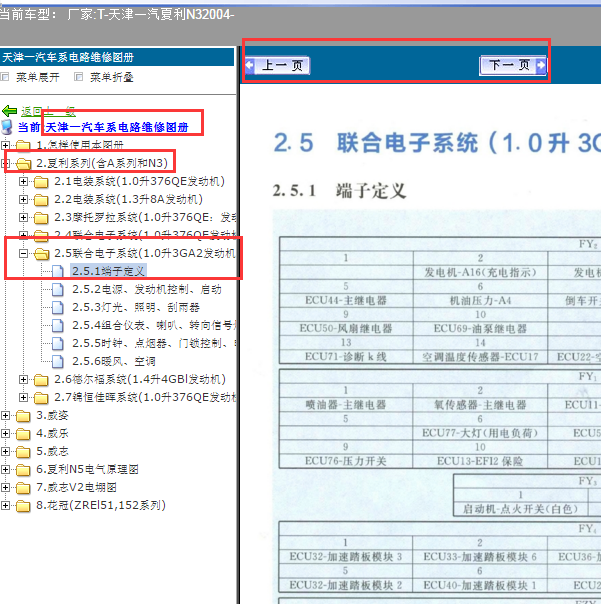Click table cell 发电机-A16(充电指示)
This screenshot has height=604, width=601.
[480, 272]
